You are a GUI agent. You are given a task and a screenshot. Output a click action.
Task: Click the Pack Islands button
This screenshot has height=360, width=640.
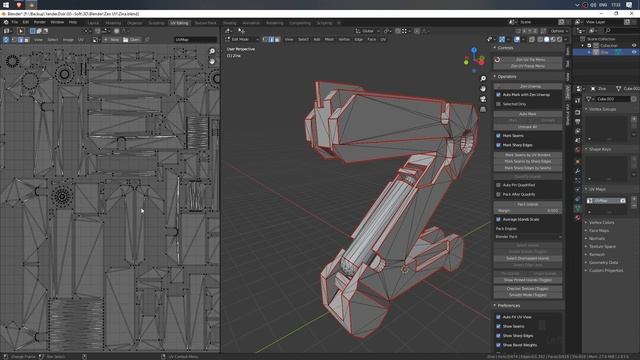click(528, 204)
